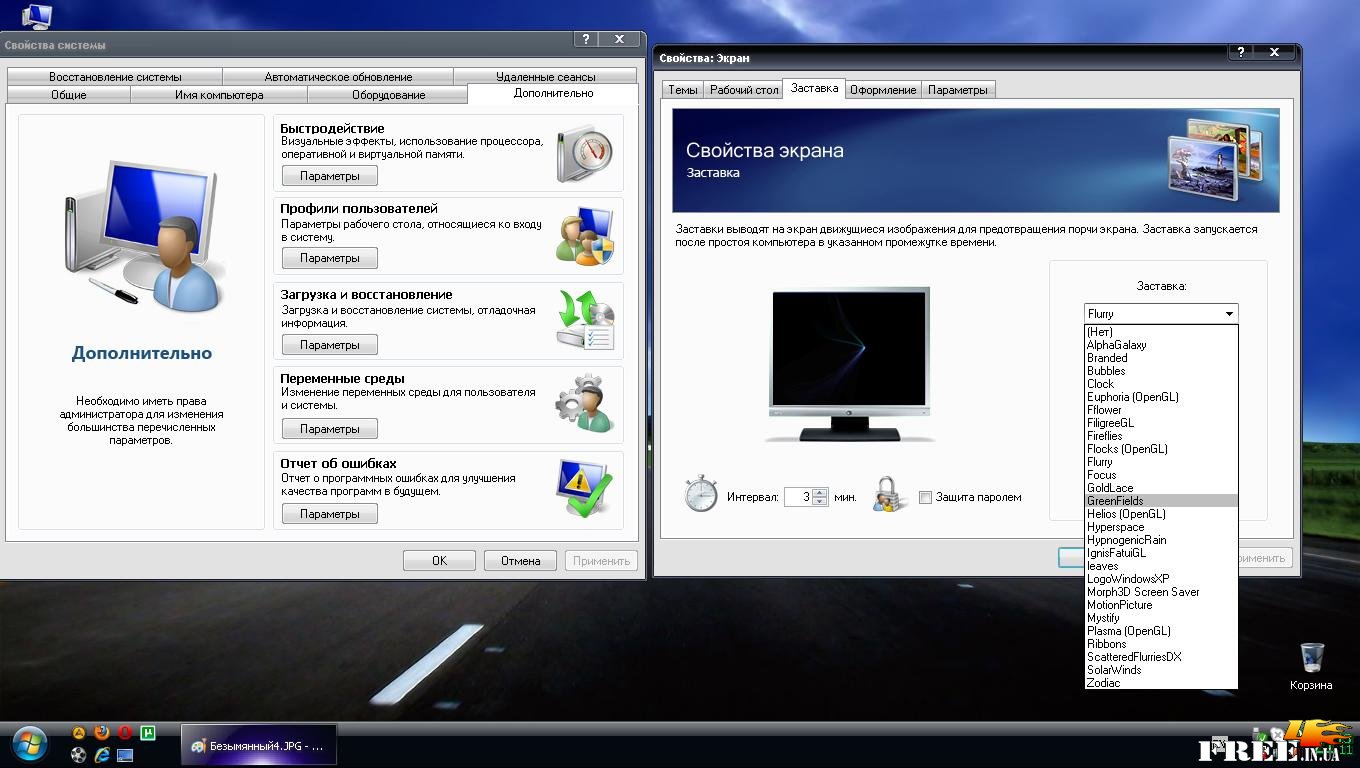Enable the Защита паролем checkbox
This screenshot has height=768, width=1360.
(925, 497)
